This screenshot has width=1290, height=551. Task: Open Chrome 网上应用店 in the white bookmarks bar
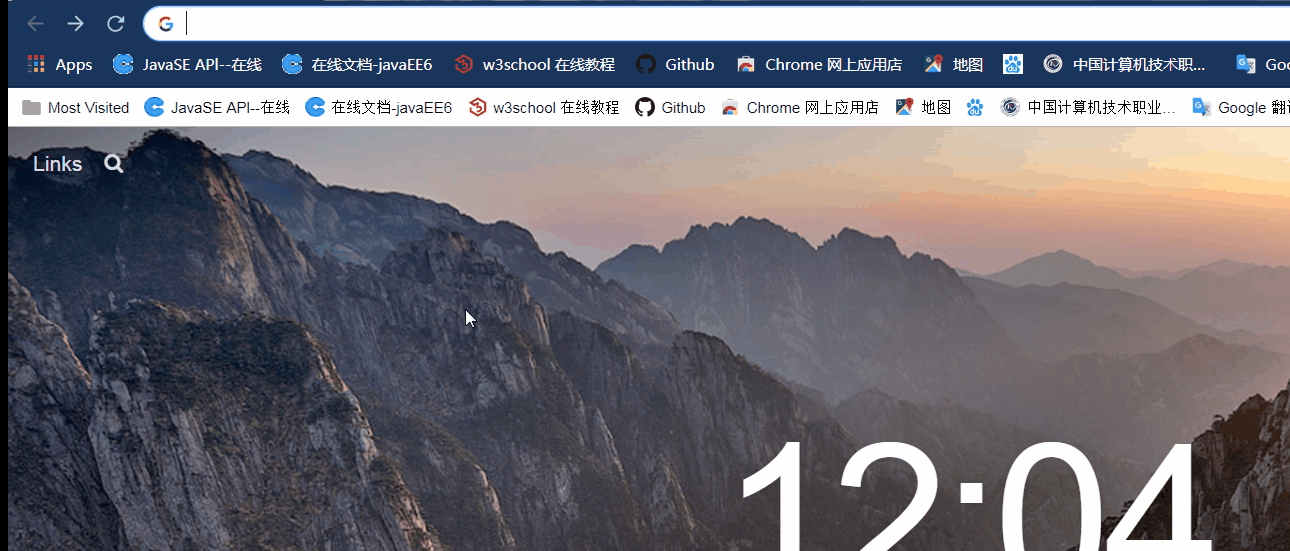point(800,107)
